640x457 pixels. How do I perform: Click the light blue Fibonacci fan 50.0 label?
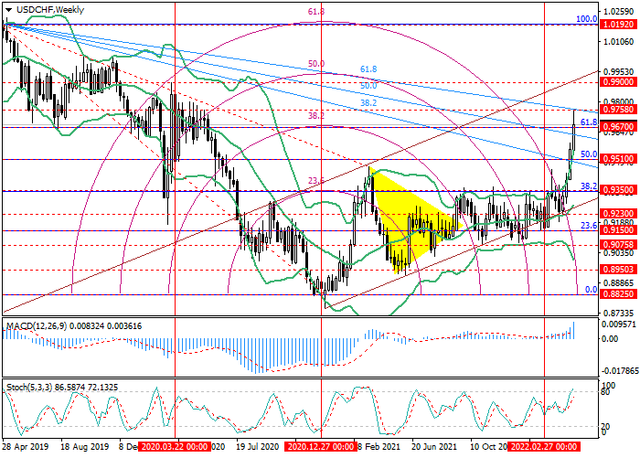tap(369, 86)
